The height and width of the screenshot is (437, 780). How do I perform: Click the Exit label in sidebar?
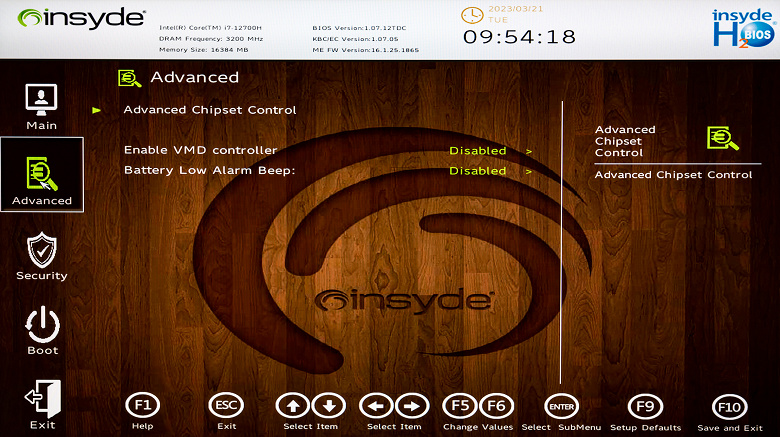point(43,425)
